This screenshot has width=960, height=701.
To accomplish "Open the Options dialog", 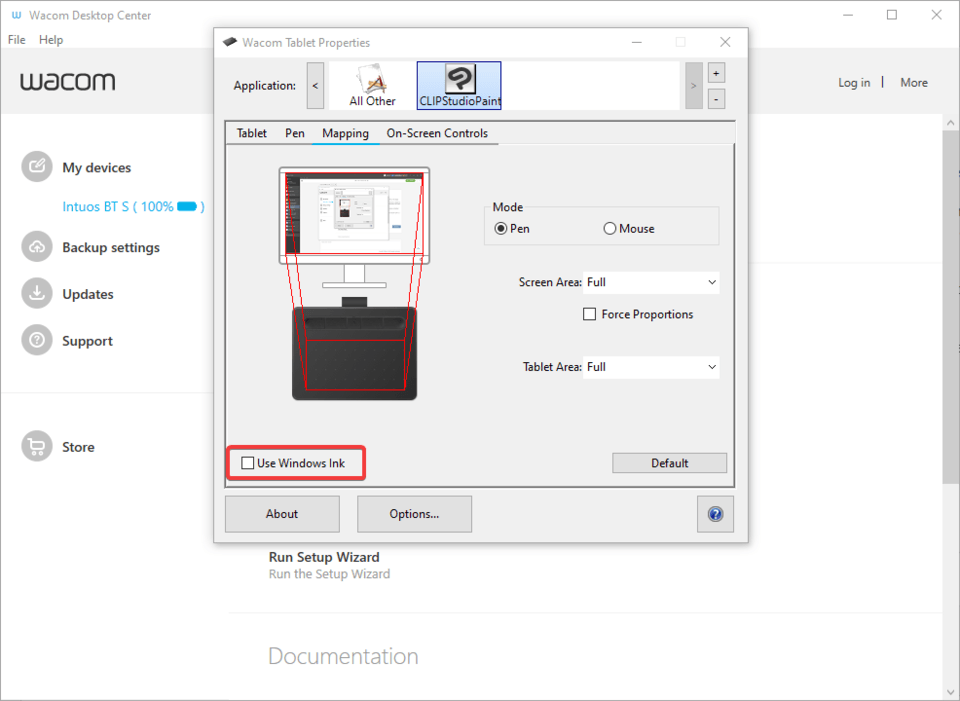I will 414,513.
